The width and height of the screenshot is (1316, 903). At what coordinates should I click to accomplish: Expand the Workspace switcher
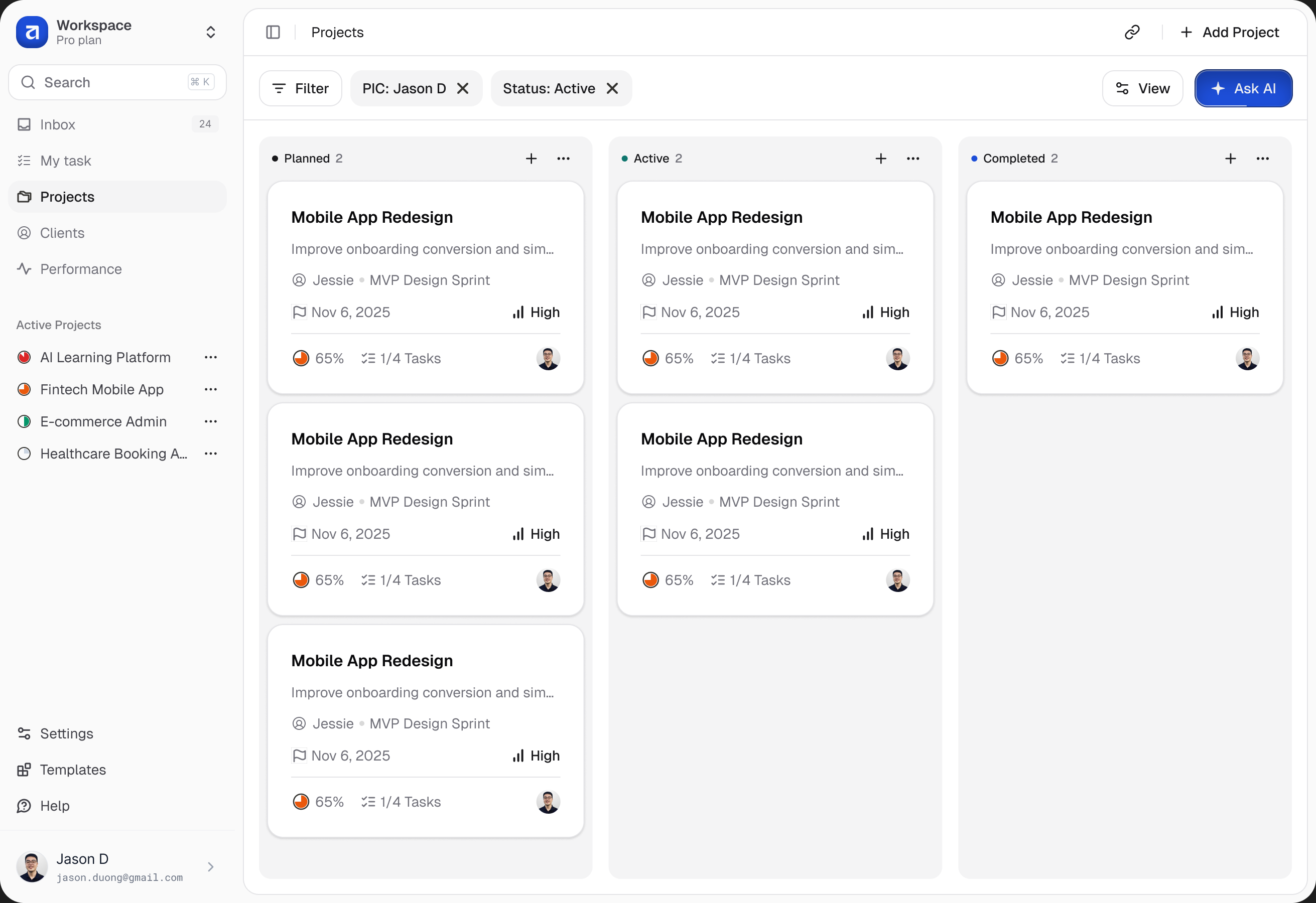tap(211, 32)
